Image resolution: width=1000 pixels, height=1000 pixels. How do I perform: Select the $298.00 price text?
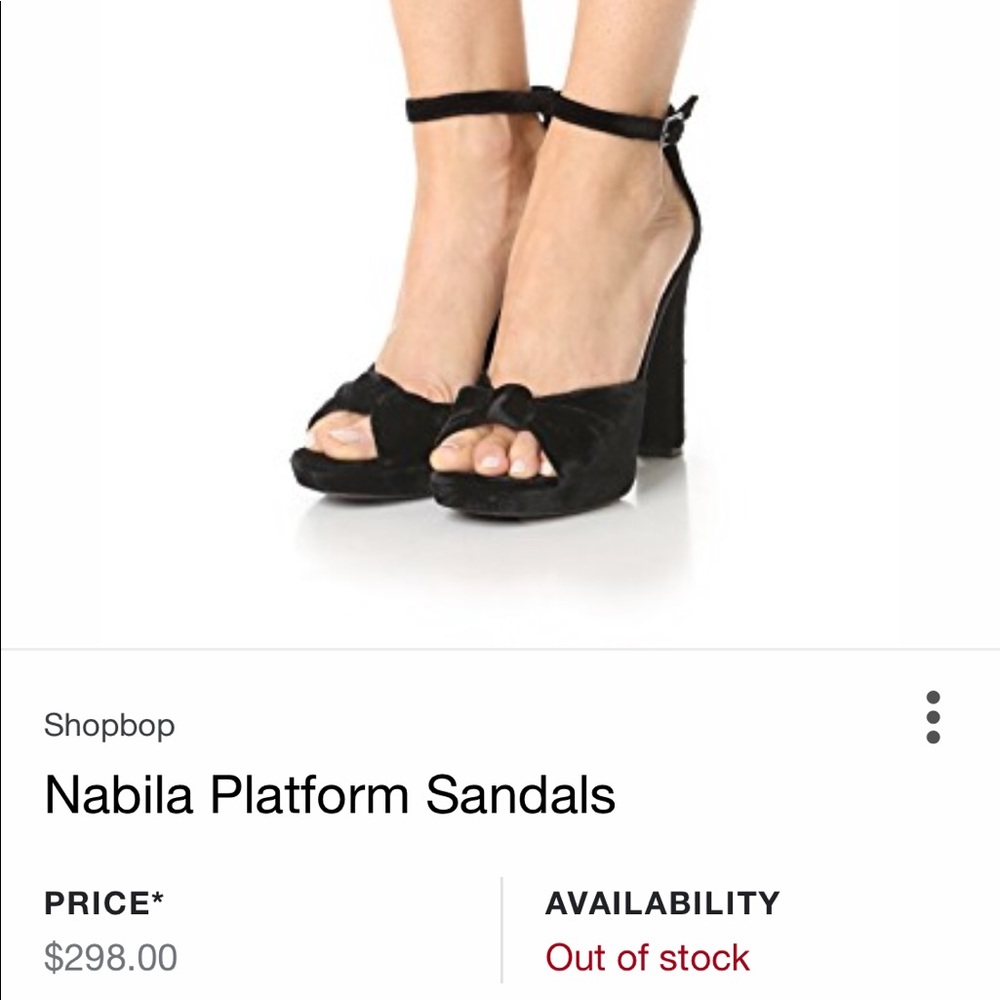click(x=110, y=957)
